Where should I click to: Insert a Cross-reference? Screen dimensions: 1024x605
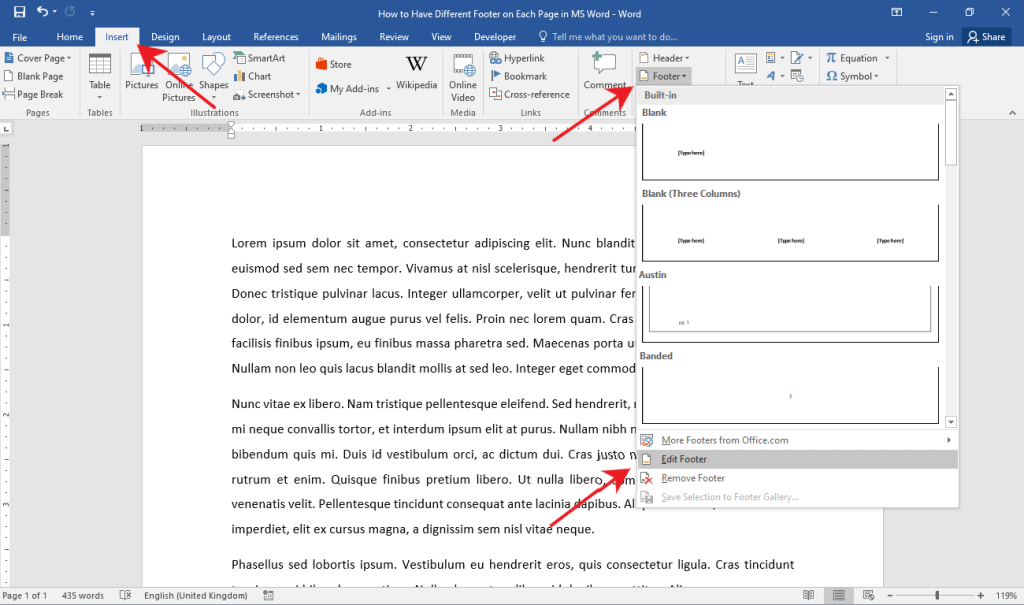click(x=530, y=94)
